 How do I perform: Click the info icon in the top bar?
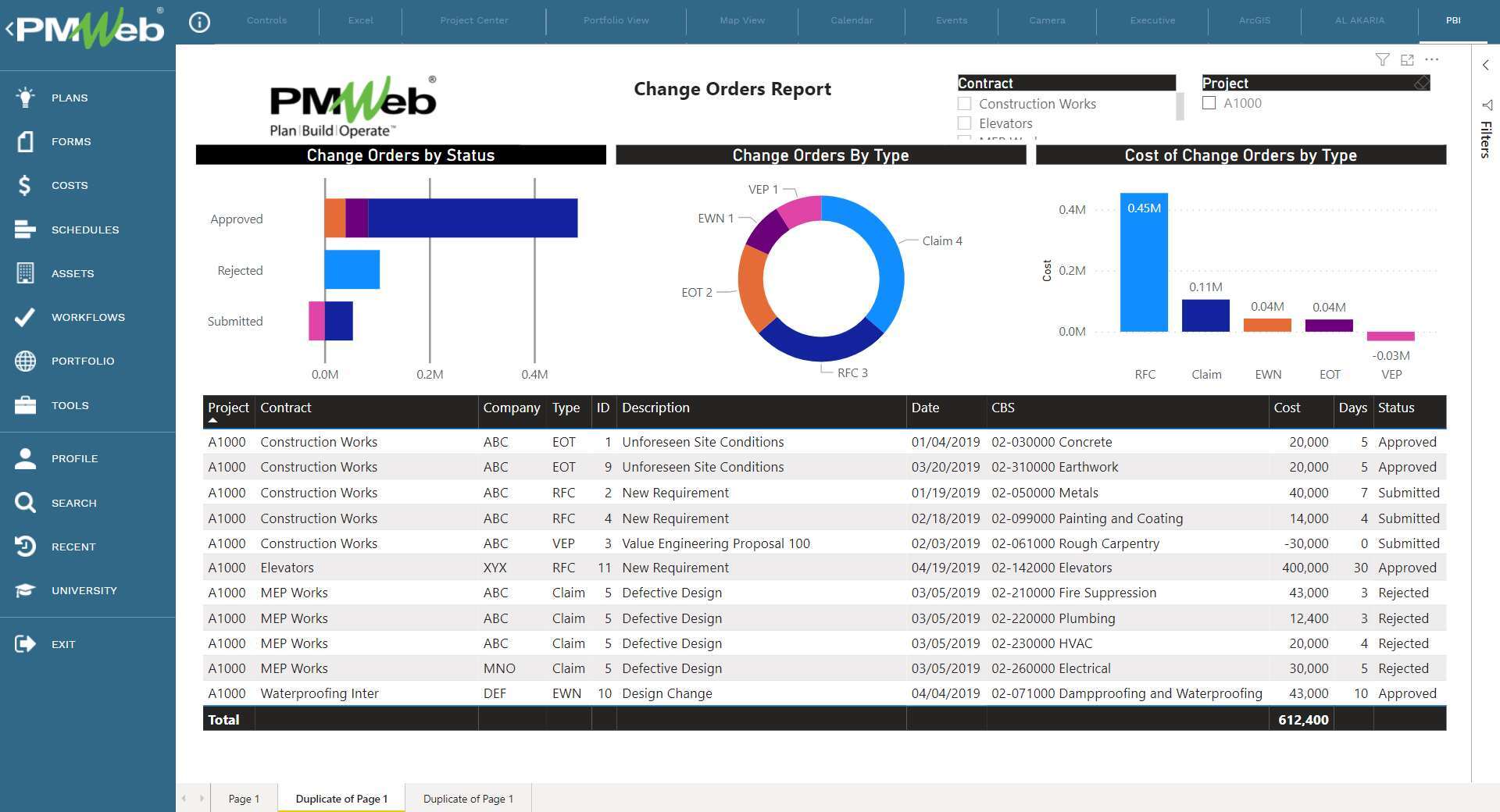[200, 22]
